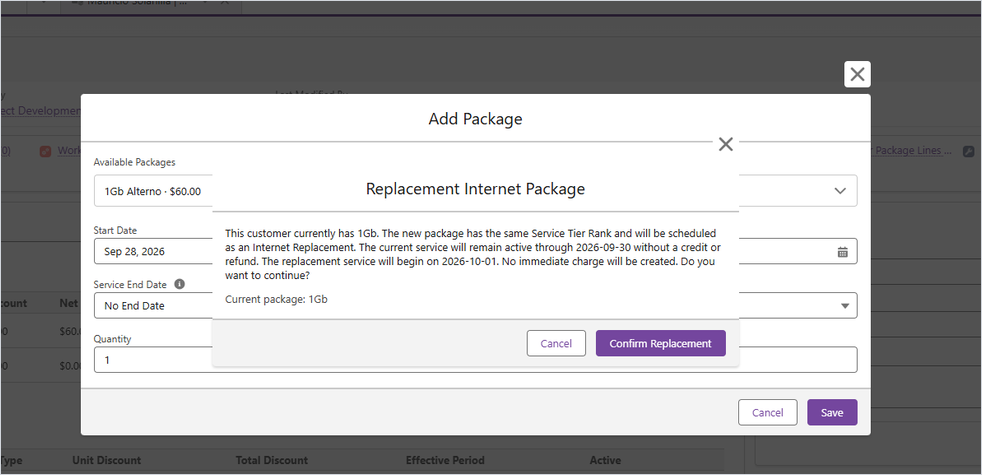Screen dimensions: 982x475
Task: Open the Start Date calendar picker
Action: click(x=842, y=252)
